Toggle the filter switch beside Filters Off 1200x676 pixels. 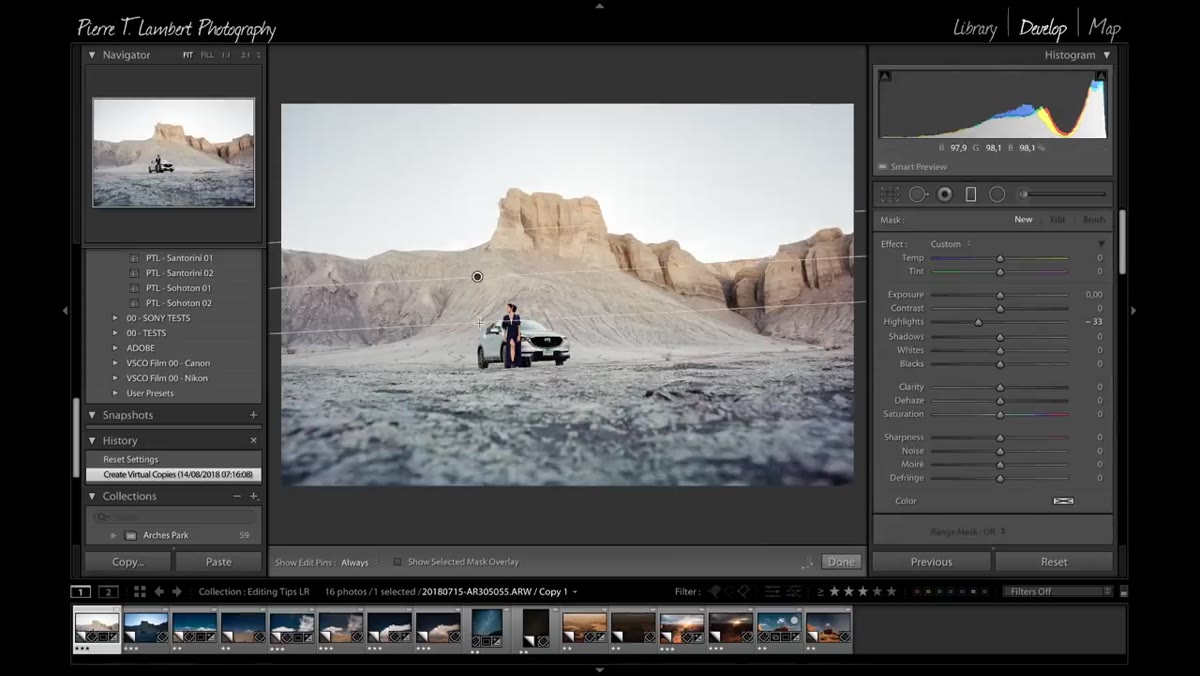[1123, 591]
